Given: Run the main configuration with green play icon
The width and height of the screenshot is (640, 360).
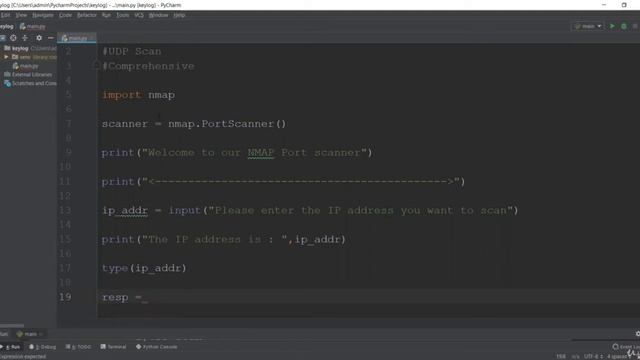Looking at the screenshot, I should point(612,26).
